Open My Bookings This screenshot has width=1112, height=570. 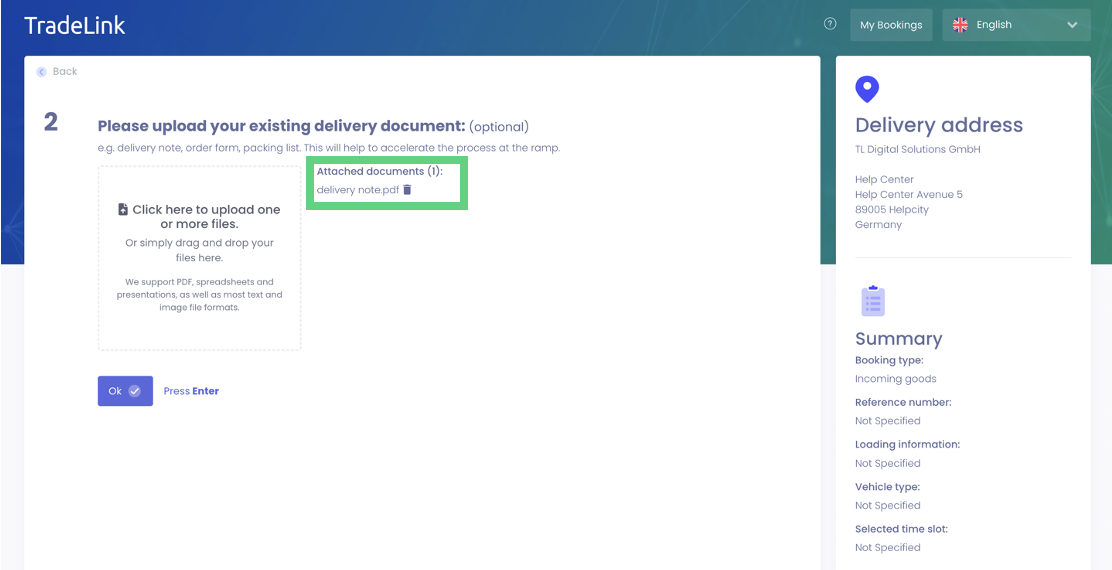891,25
